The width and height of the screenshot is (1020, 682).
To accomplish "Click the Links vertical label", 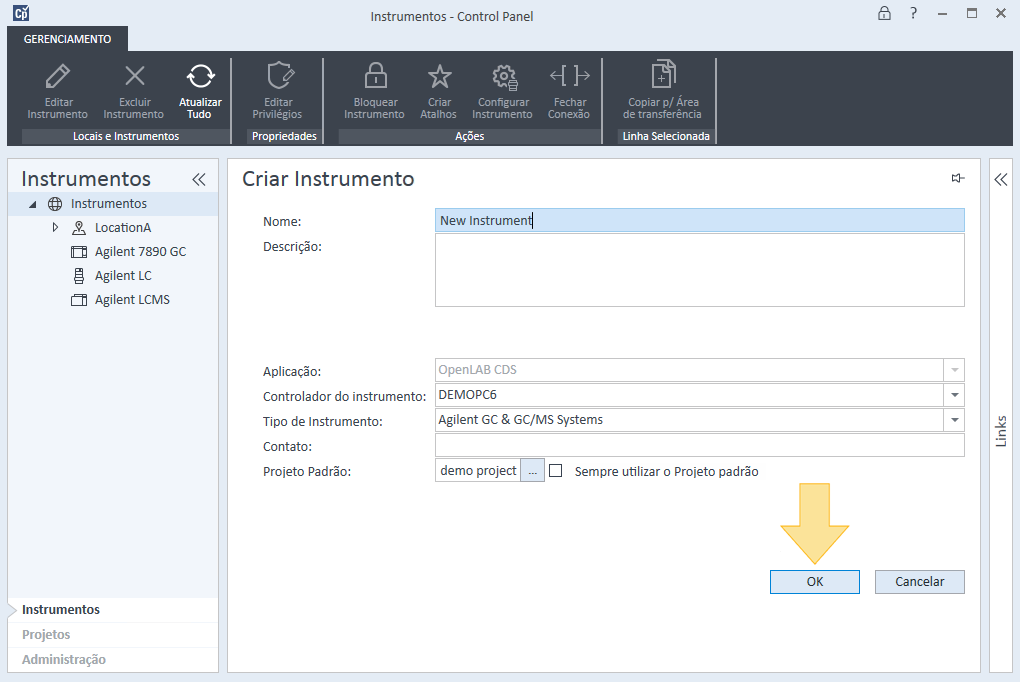I will (x=1001, y=431).
